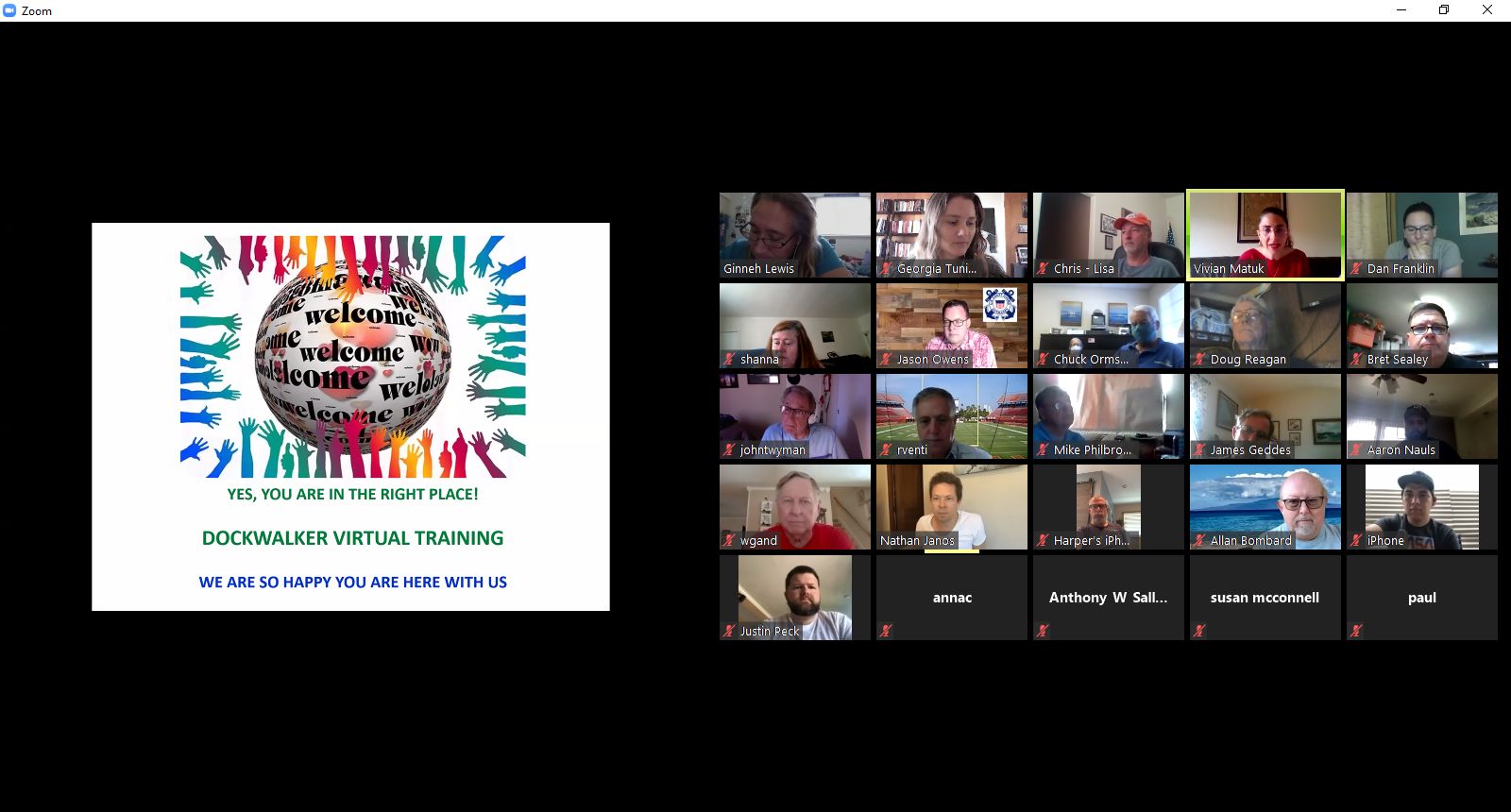This screenshot has width=1511, height=812.
Task: Click the muted microphone icon on Jason Owens' tile
Action: (886, 360)
